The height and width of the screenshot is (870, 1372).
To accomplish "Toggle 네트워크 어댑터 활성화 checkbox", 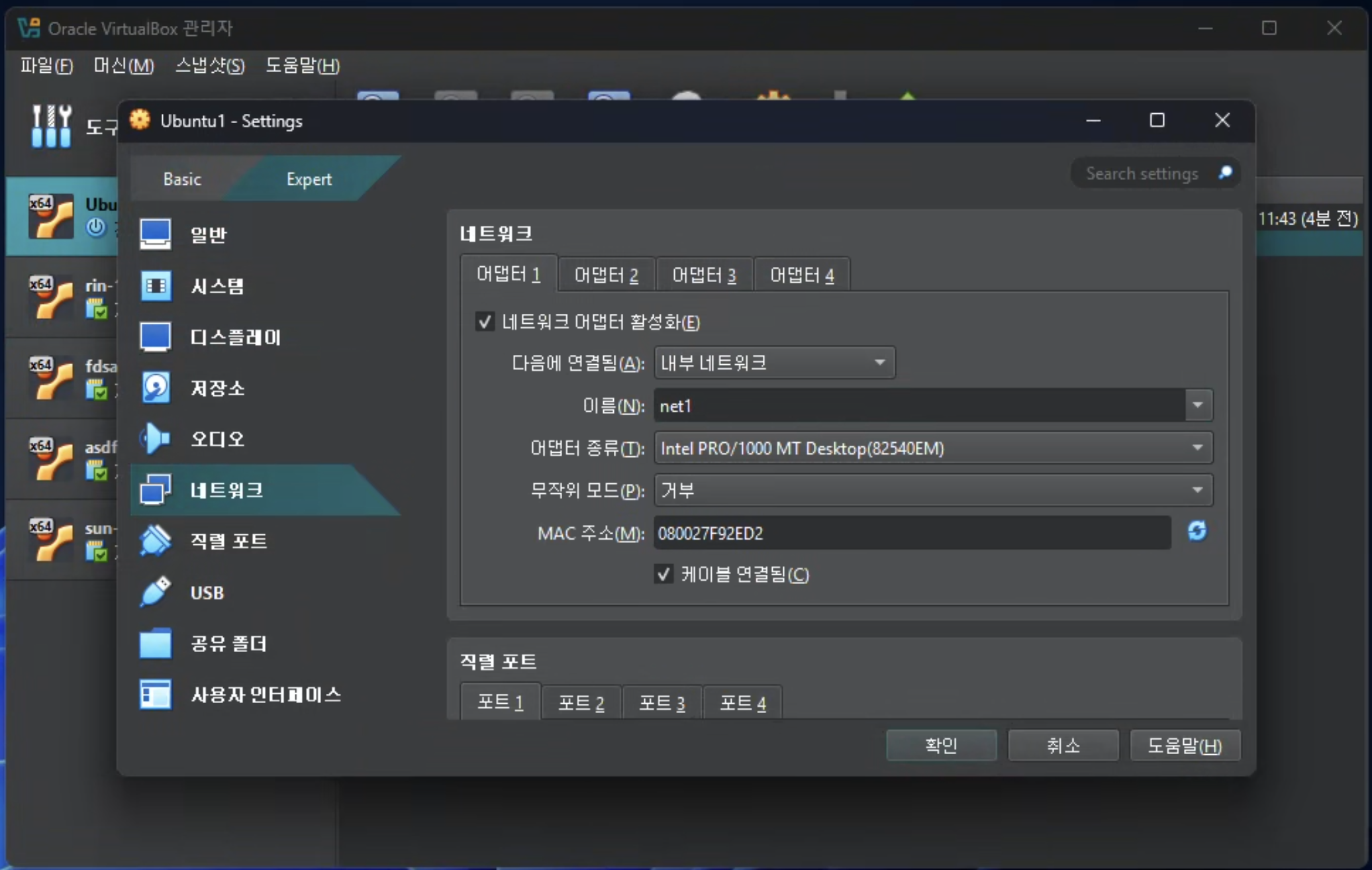I will click(485, 322).
